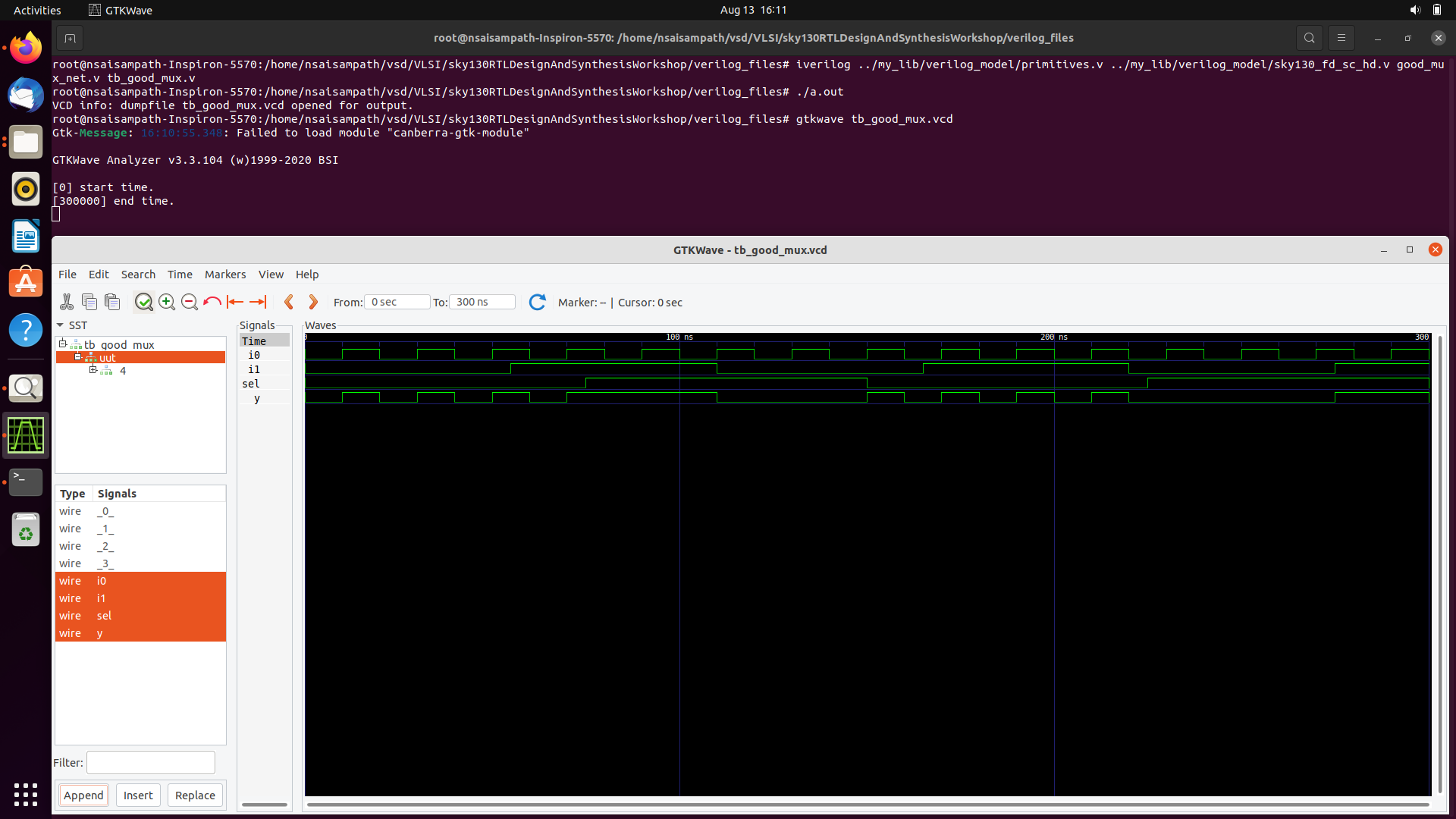The width and height of the screenshot is (1456, 819).
Task: Click the Zoom In magnifier icon
Action: (x=167, y=302)
